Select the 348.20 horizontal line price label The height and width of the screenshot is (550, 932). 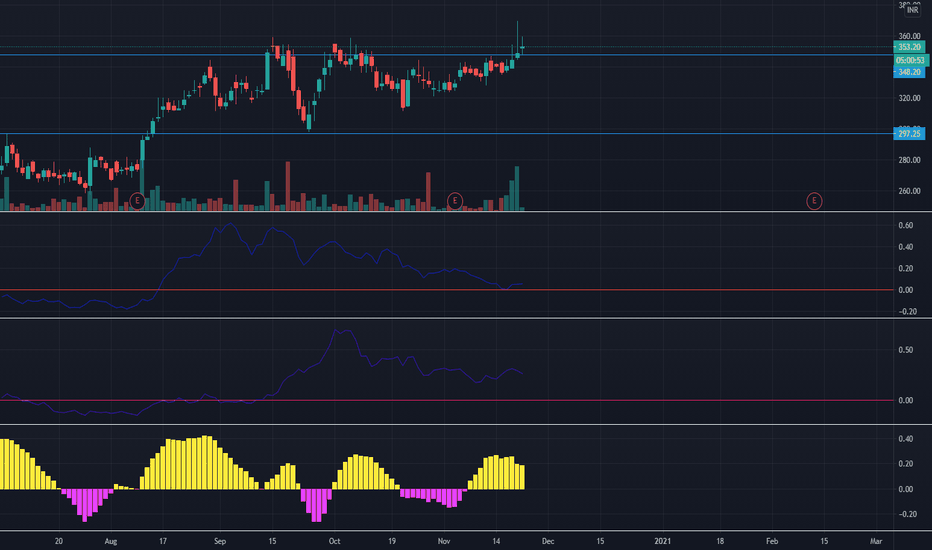(x=909, y=72)
